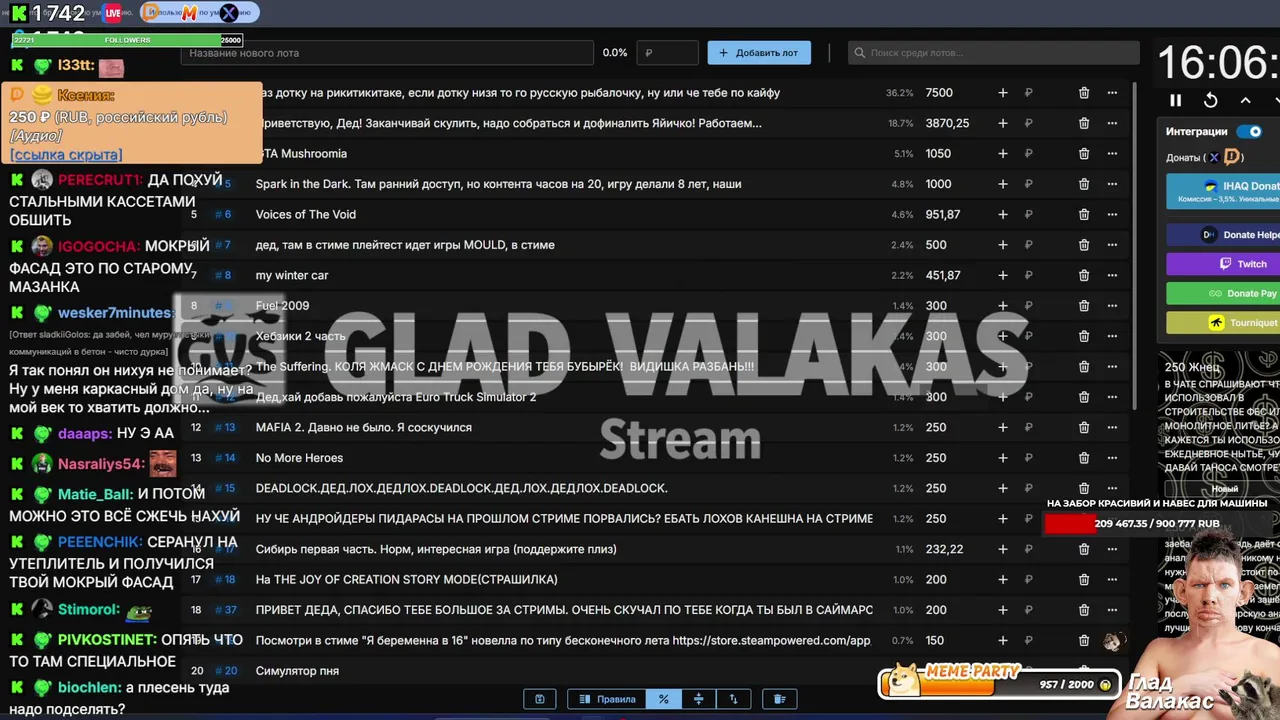Click the wesker7minutes username in chat
The image size is (1280, 720).
point(115,313)
